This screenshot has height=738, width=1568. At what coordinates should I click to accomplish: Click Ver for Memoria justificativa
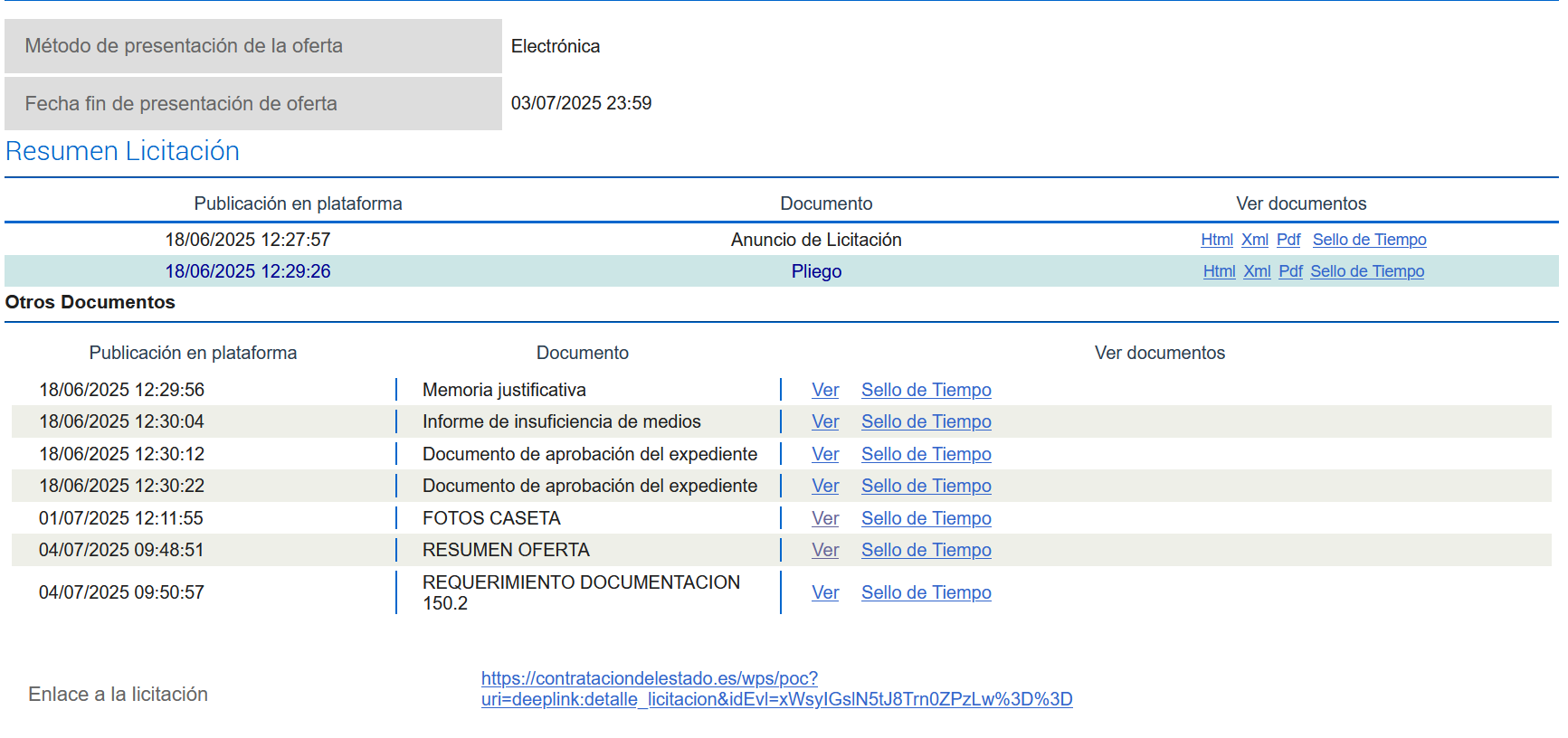pyautogui.click(x=825, y=390)
